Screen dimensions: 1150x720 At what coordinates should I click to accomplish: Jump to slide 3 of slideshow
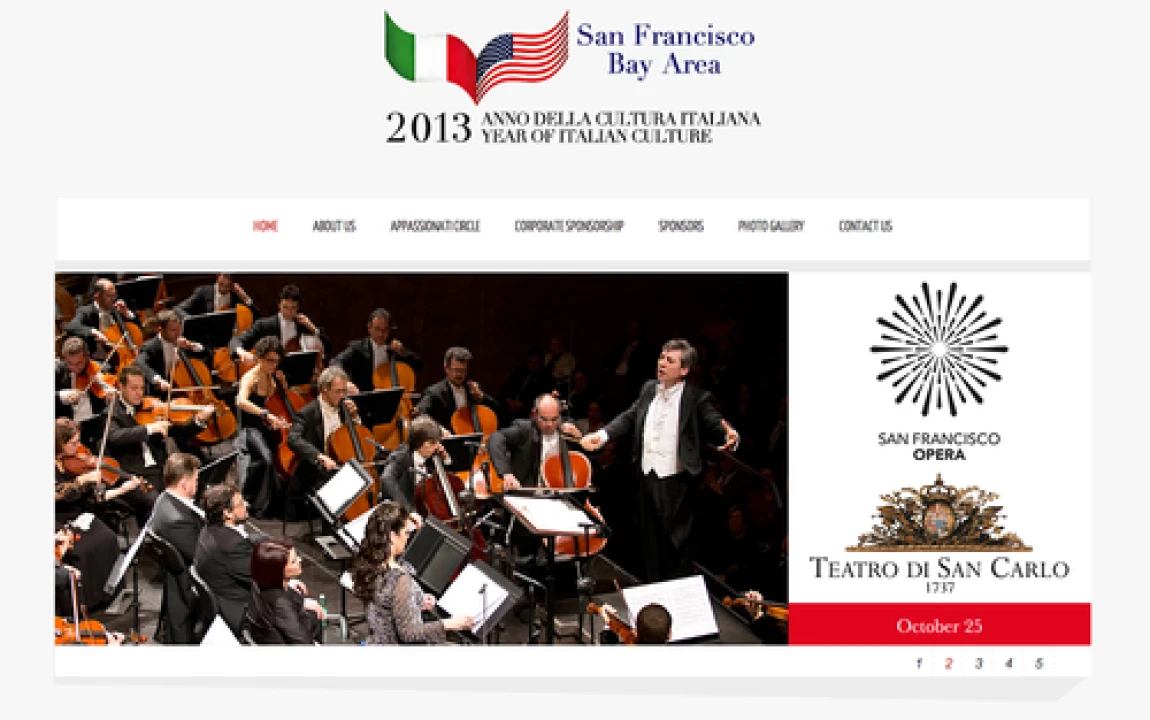click(978, 664)
